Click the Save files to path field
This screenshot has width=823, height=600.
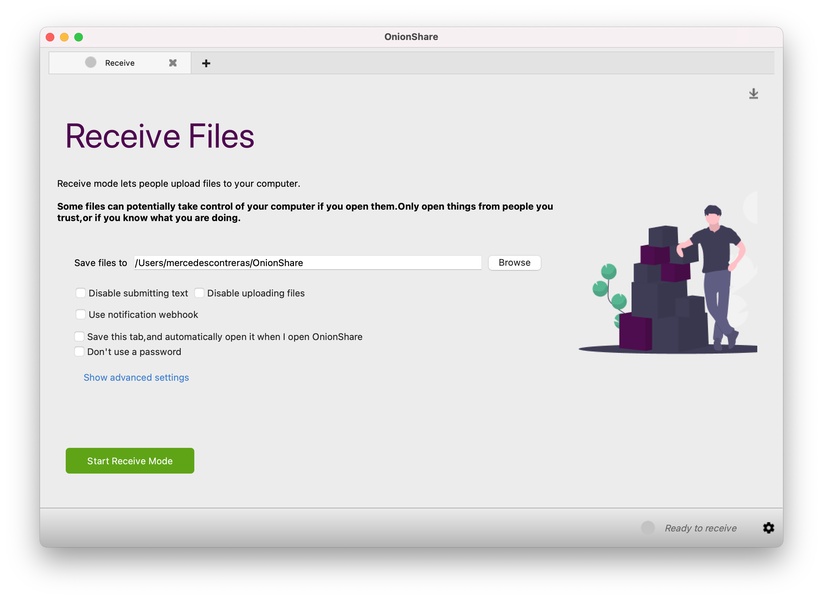coord(307,262)
